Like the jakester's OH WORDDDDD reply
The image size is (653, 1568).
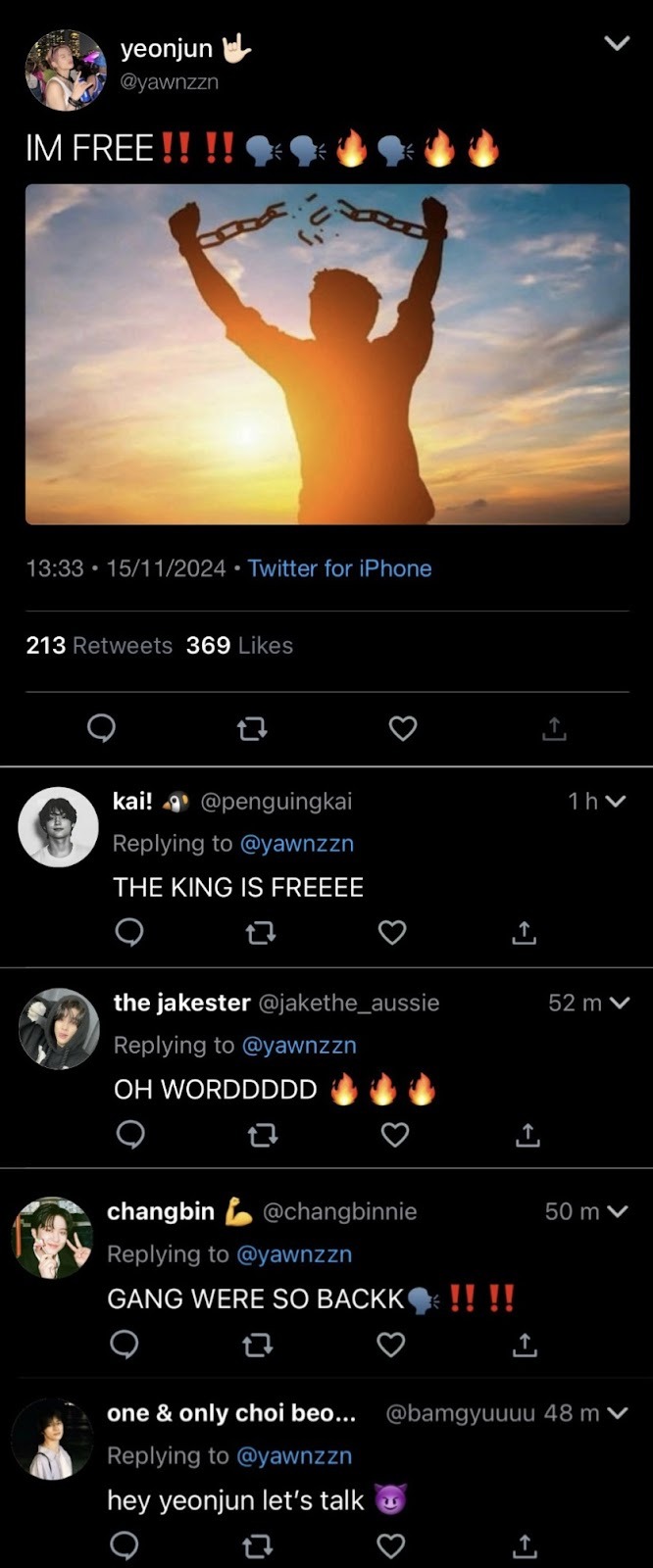click(x=394, y=1135)
